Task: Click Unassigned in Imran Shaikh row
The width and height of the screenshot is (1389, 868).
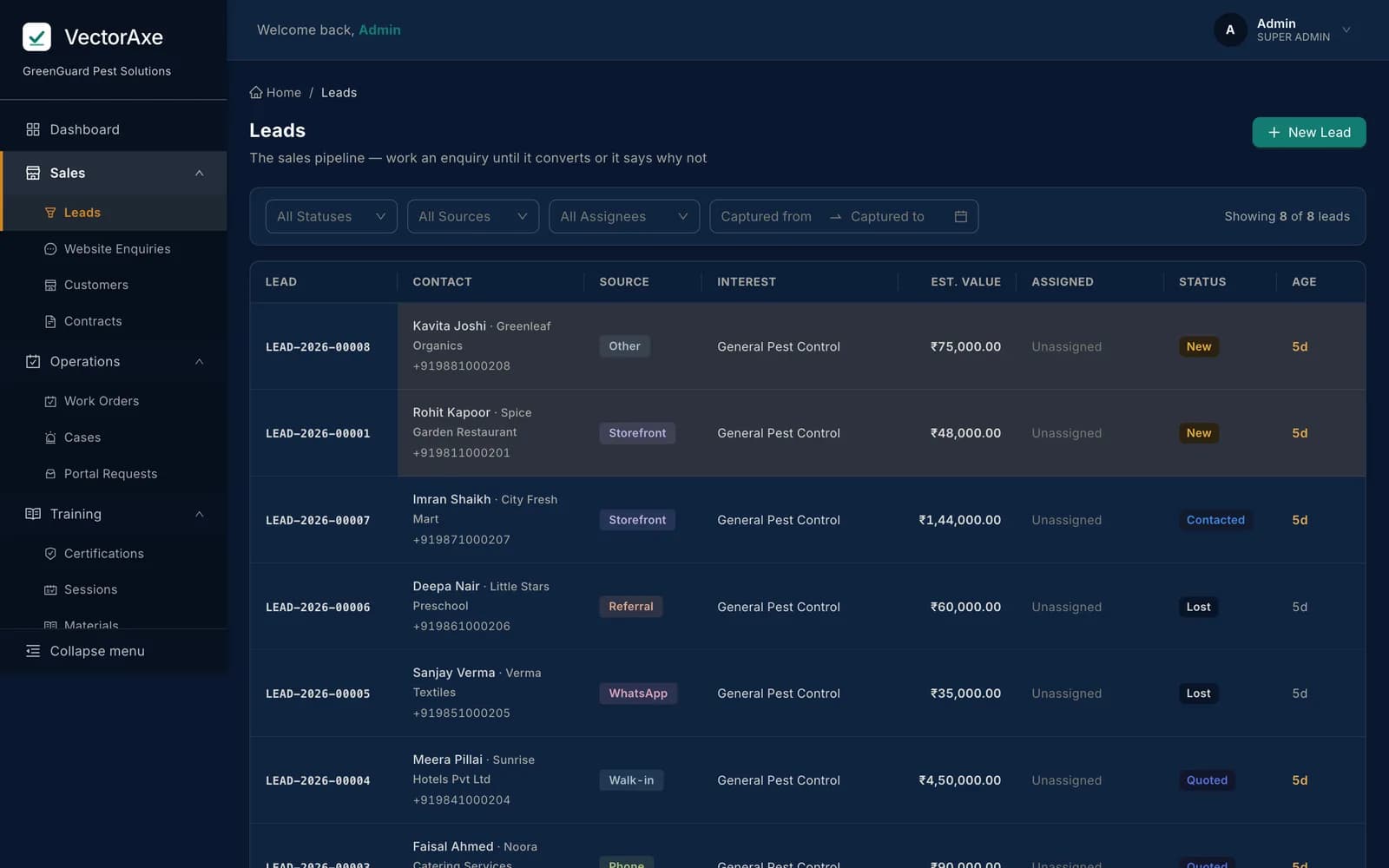Action: pyautogui.click(x=1067, y=520)
